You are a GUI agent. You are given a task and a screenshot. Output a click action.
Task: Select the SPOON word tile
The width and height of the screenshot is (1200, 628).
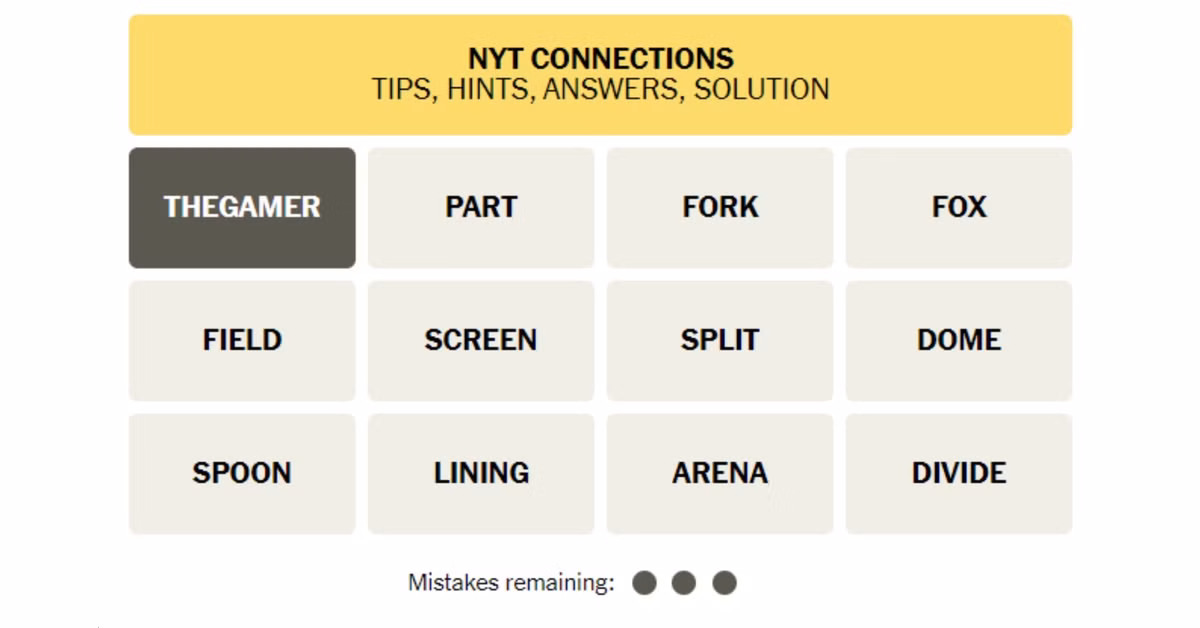242,473
